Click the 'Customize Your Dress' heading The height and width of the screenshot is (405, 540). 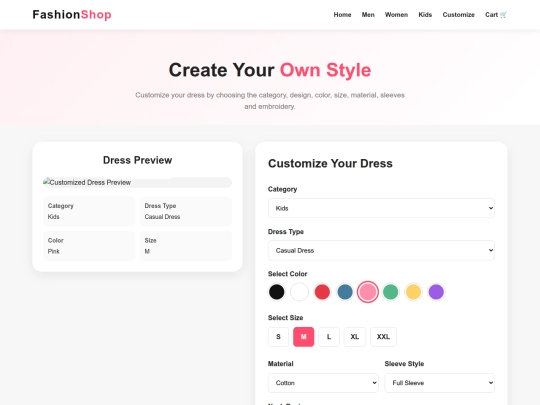pyautogui.click(x=330, y=163)
